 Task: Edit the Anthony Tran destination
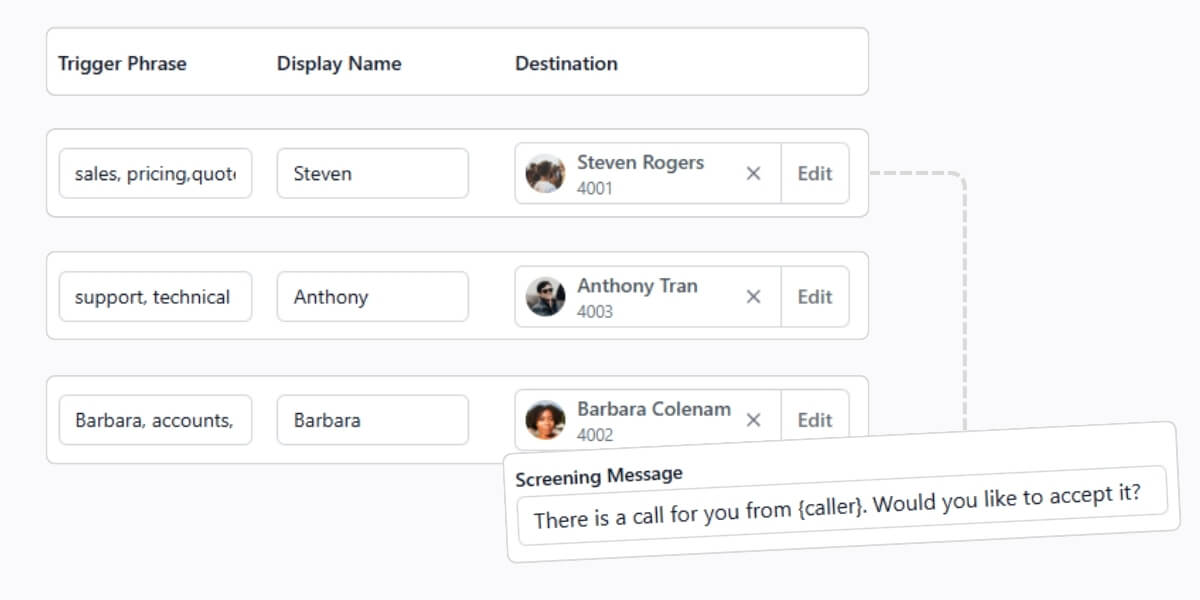point(815,296)
